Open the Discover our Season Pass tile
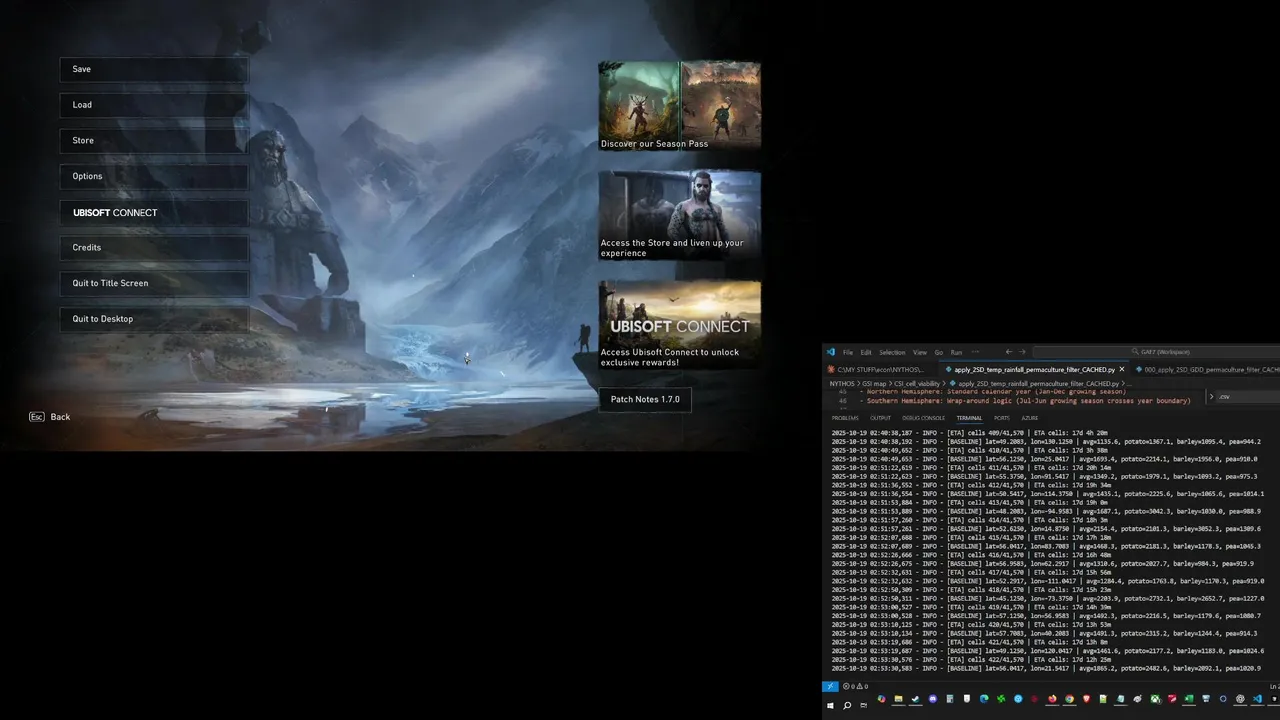The width and height of the screenshot is (1280, 720). pyautogui.click(x=680, y=106)
